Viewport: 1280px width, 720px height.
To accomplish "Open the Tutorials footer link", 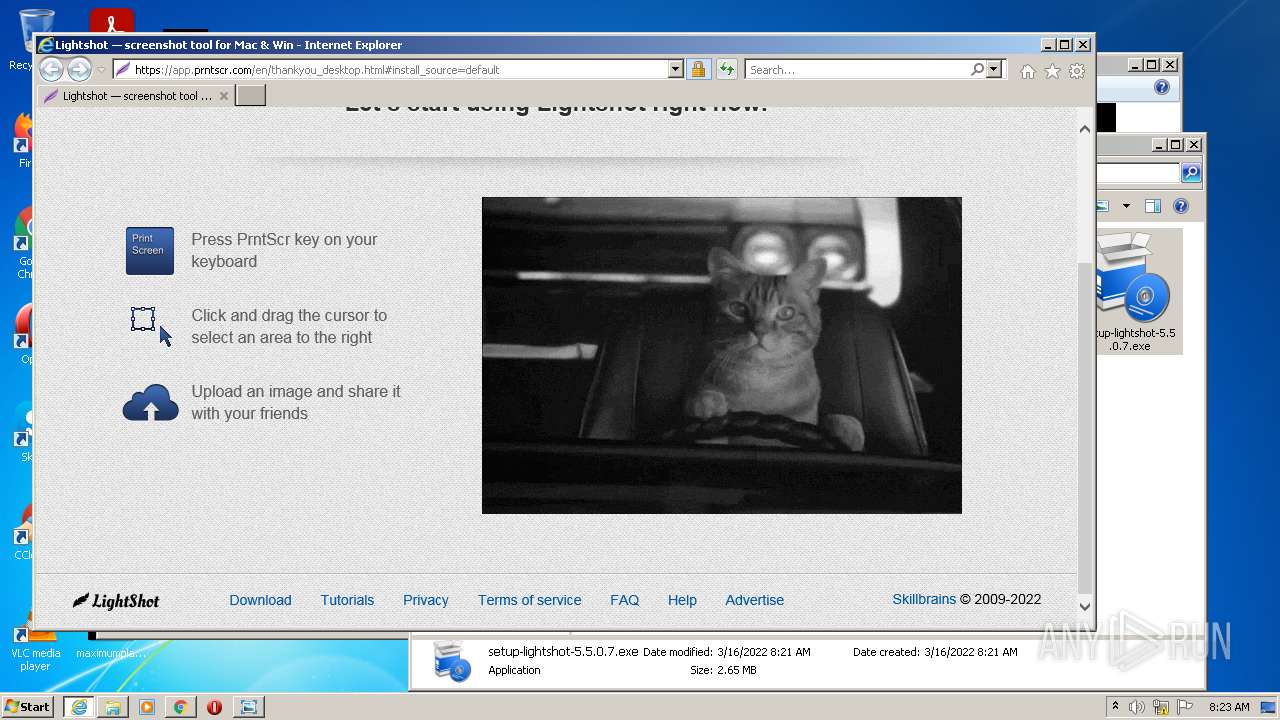I will (x=347, y=600).
